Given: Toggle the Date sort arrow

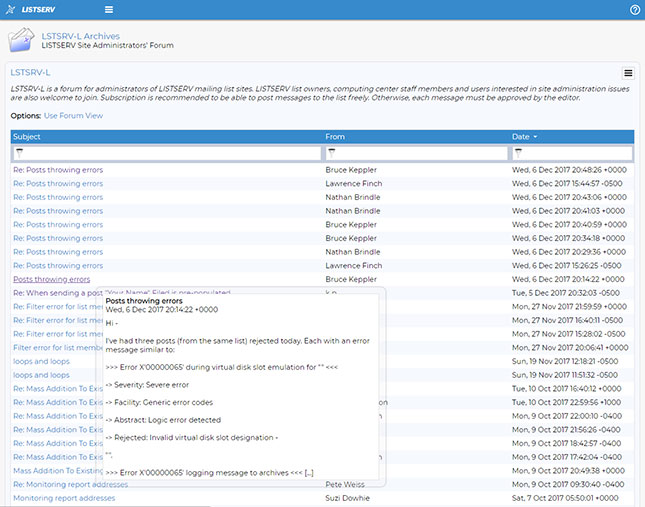Looking at the screenshot, I should (x=535, y=137).
